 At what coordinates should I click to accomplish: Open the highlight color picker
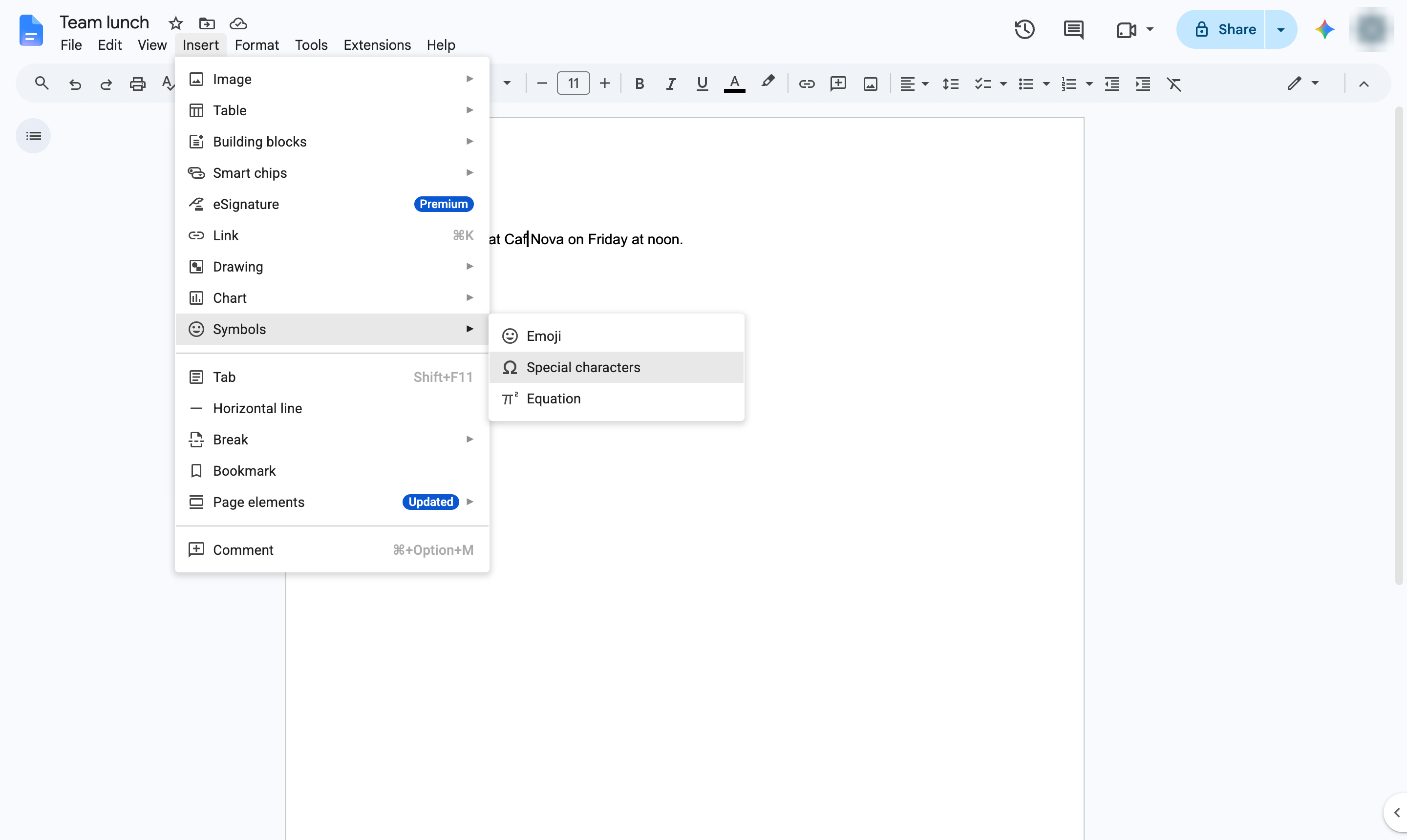pyautogui.click(x=767, y=83)
